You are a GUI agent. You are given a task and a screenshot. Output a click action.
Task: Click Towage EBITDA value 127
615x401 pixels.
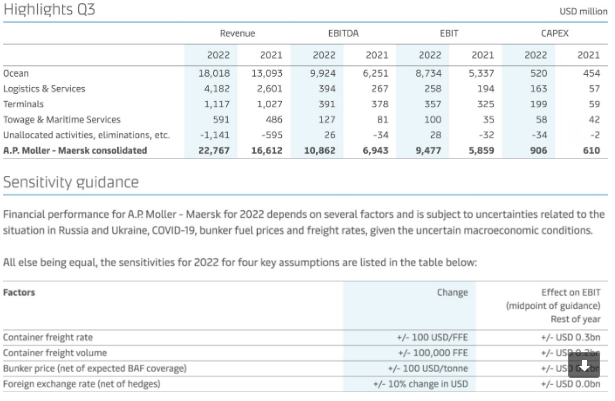coord(327,119)
